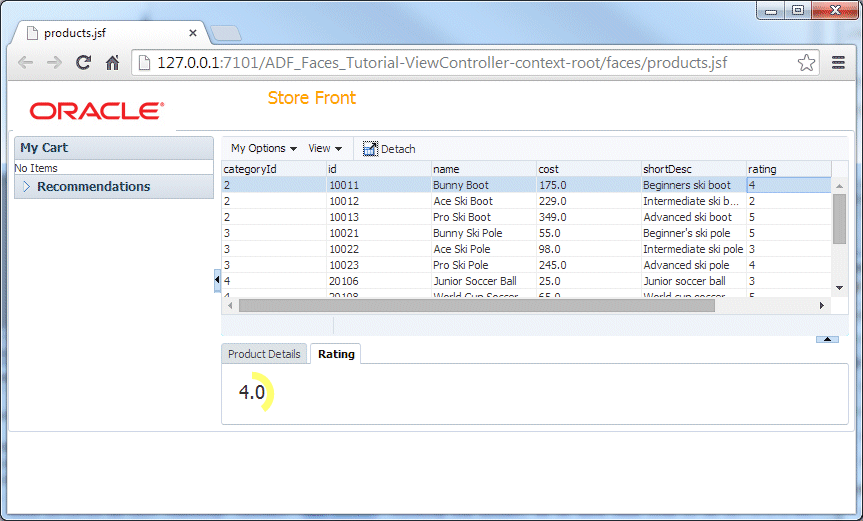
Task: Click the Beginners ski boot description
Action: (x=693, y=185)
